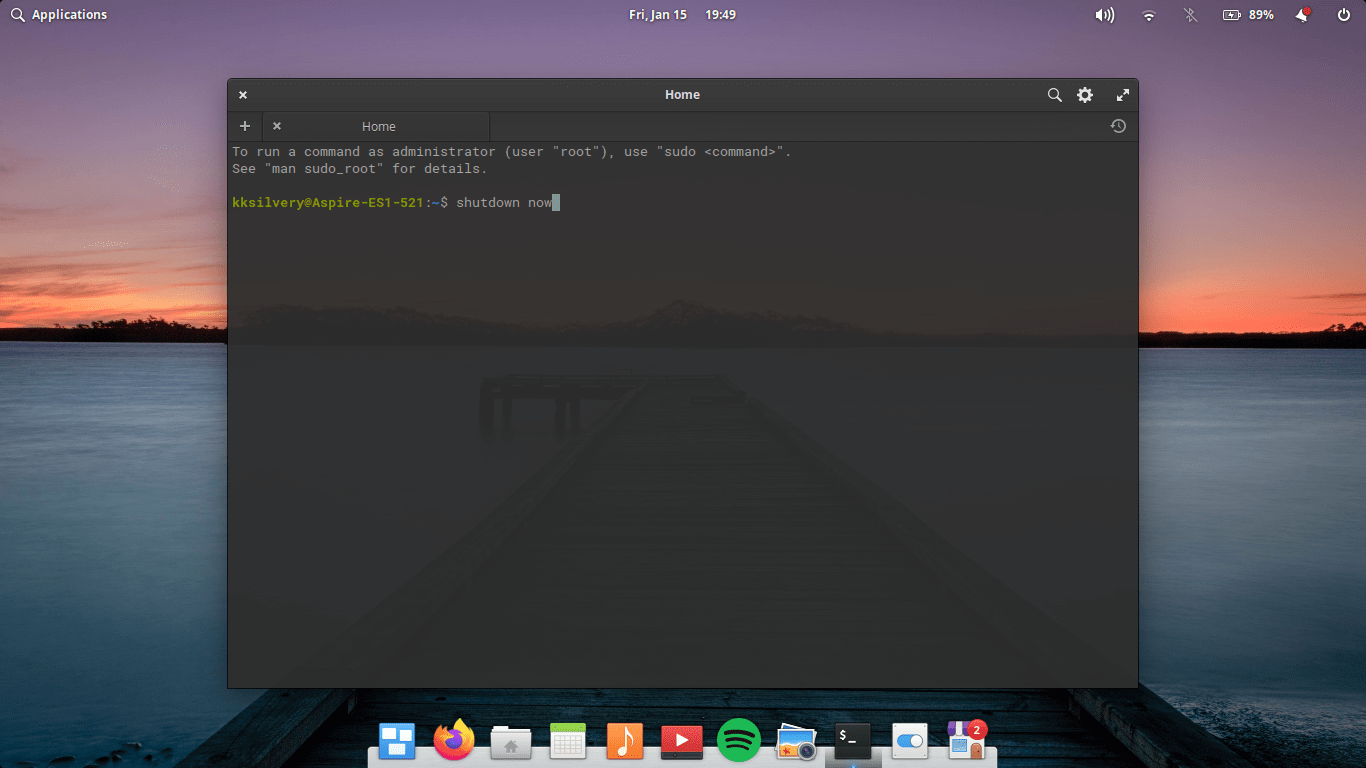Close the terminal window
This screenshot has width=1366, height=768.
243,95
